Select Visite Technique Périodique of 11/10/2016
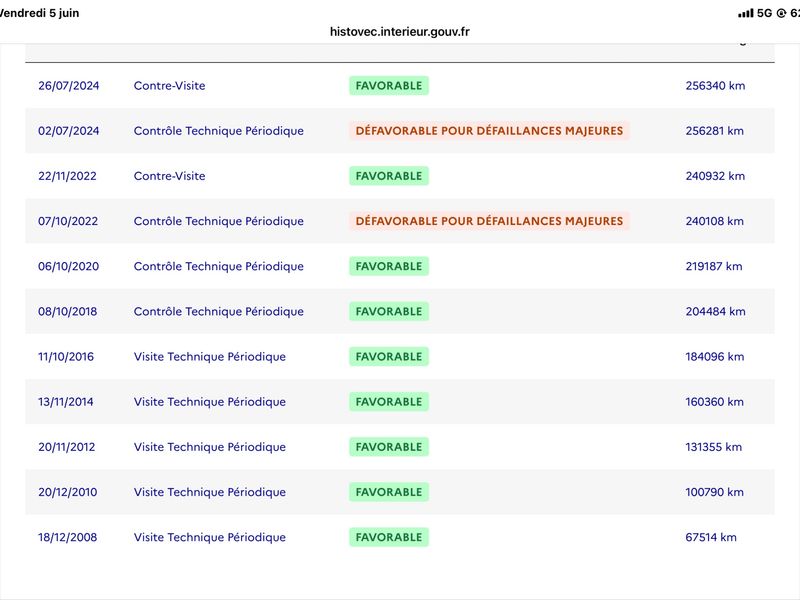The width and height of the screenshot is (800, 600). tap(210, 357)
